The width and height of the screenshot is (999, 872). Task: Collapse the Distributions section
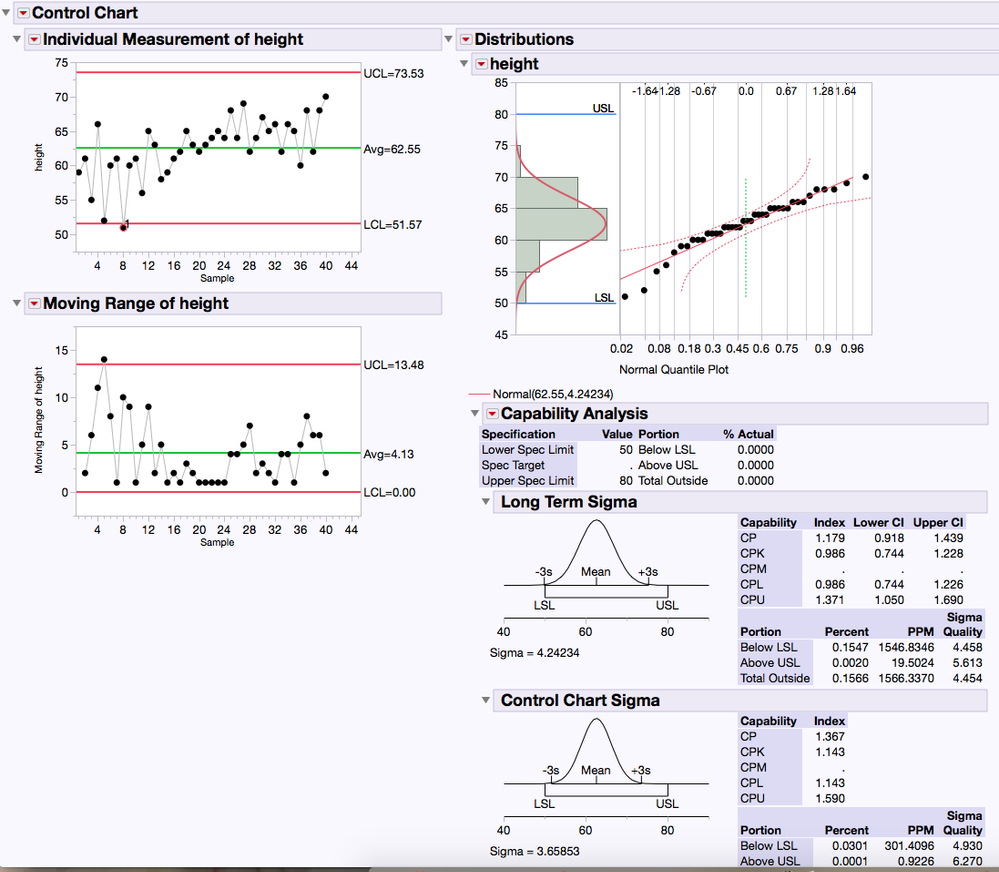click(449, 39)
